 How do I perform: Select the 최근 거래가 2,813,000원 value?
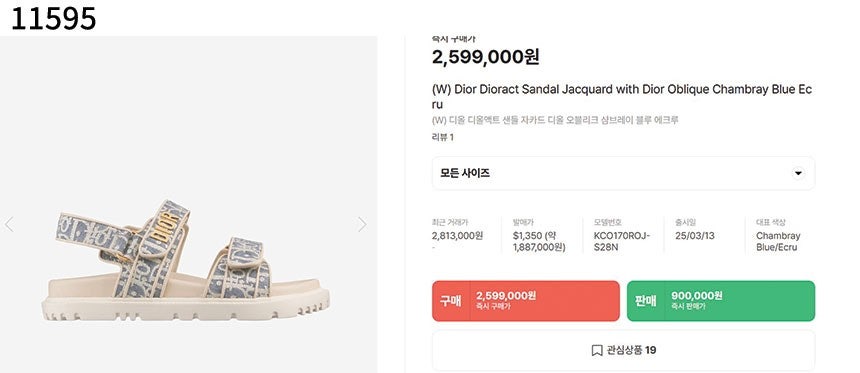[x=457, y=236]
